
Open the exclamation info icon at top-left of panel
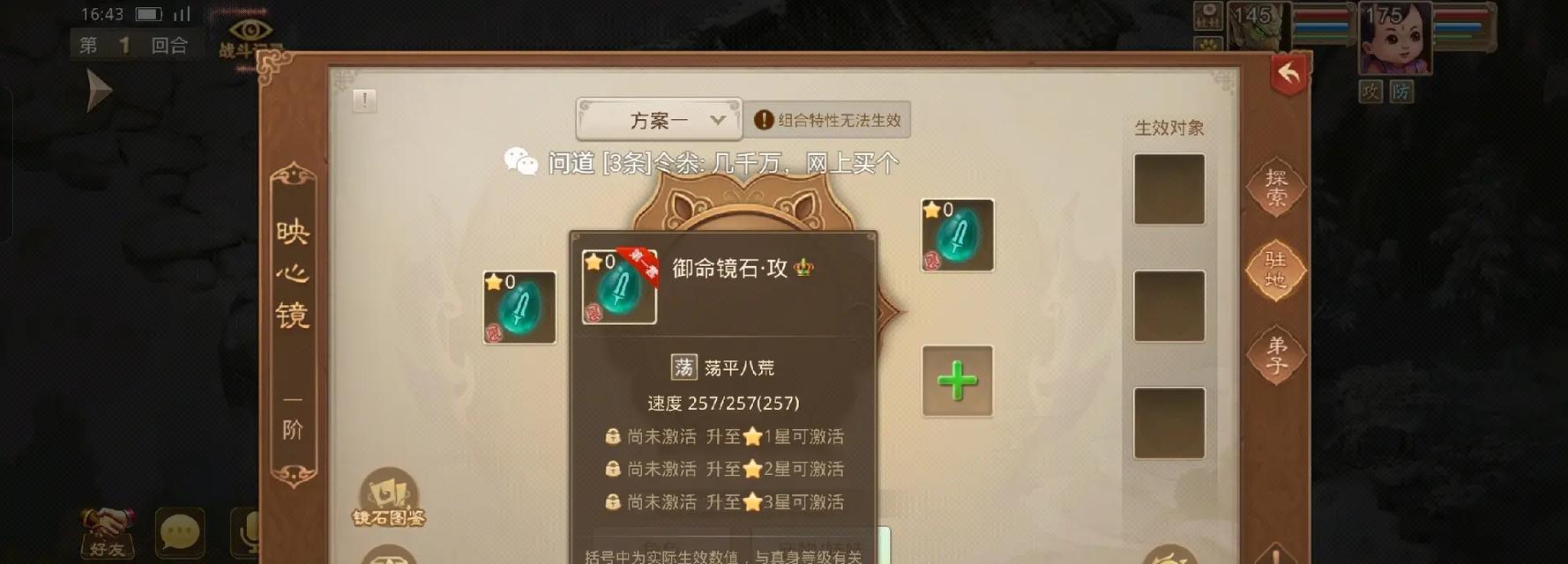364,100
